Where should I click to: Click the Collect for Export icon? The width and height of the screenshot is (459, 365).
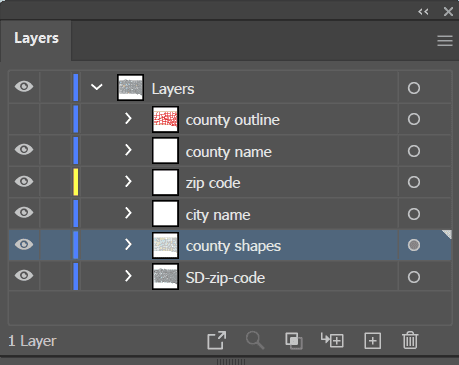[x=217, y=340]
